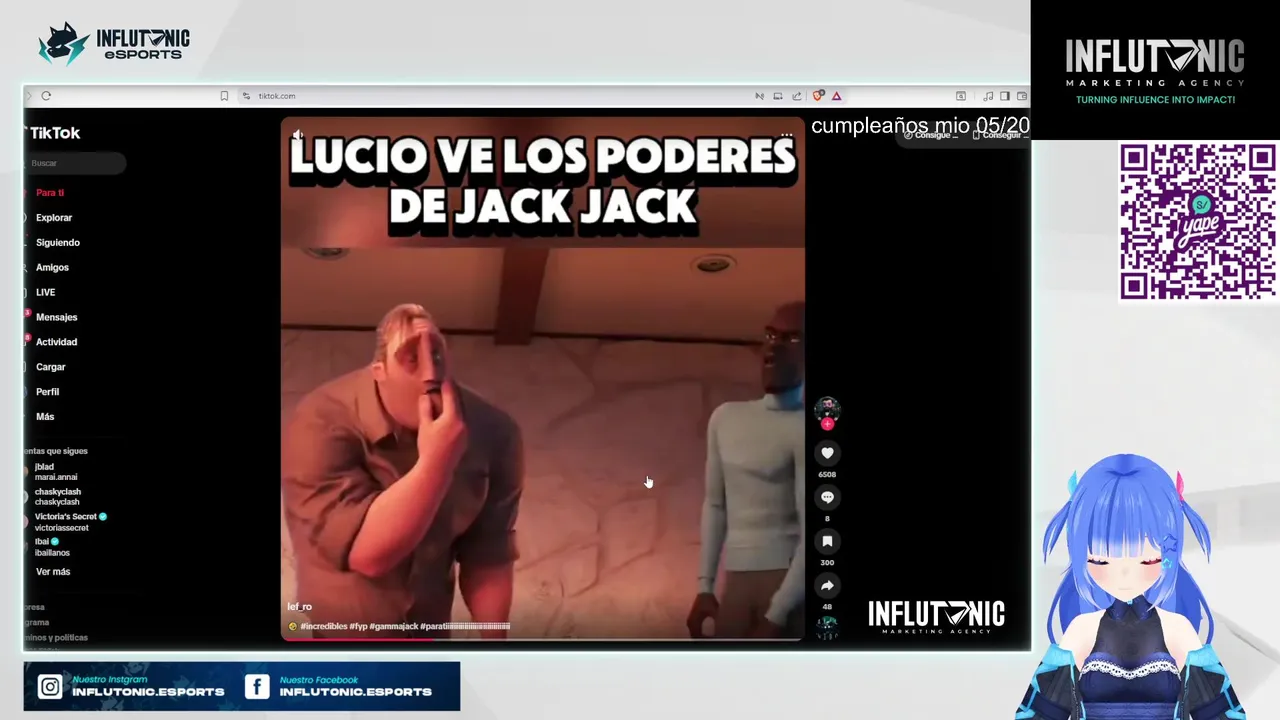Click the Facebook icon in the banner
Screen dimensions: 1280x720
[257, 686]
